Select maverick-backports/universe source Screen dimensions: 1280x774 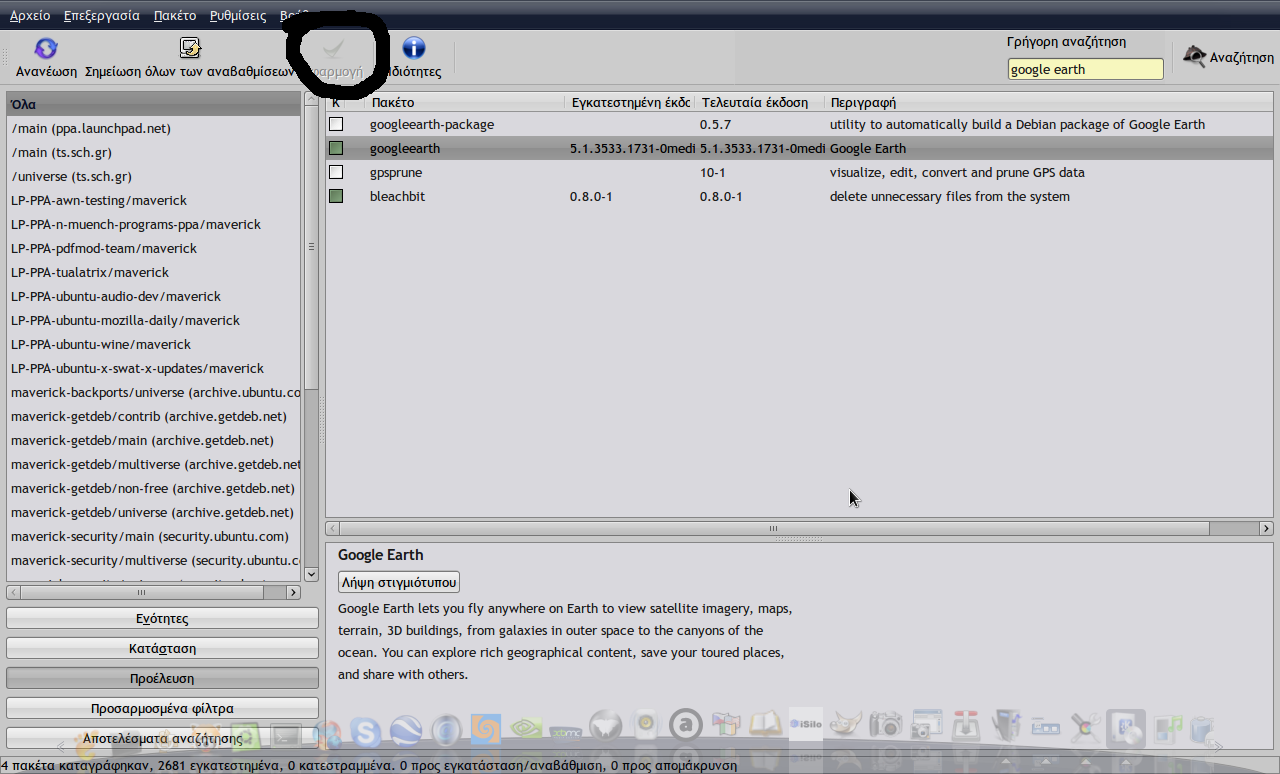pos(154,392)
